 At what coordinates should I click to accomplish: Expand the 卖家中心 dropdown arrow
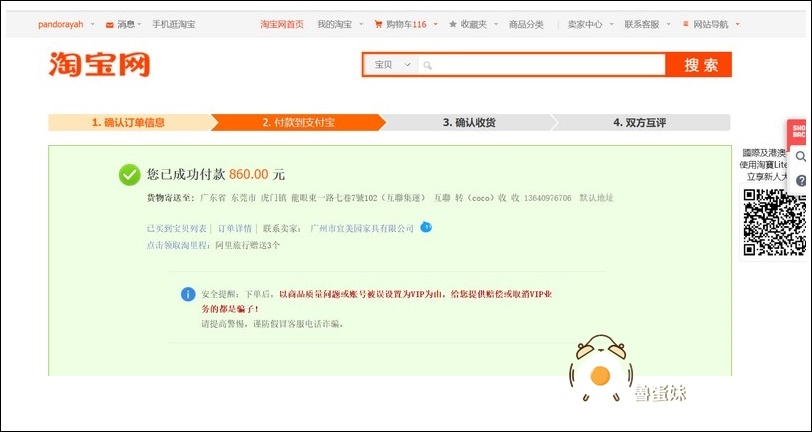tap(612, 24)
